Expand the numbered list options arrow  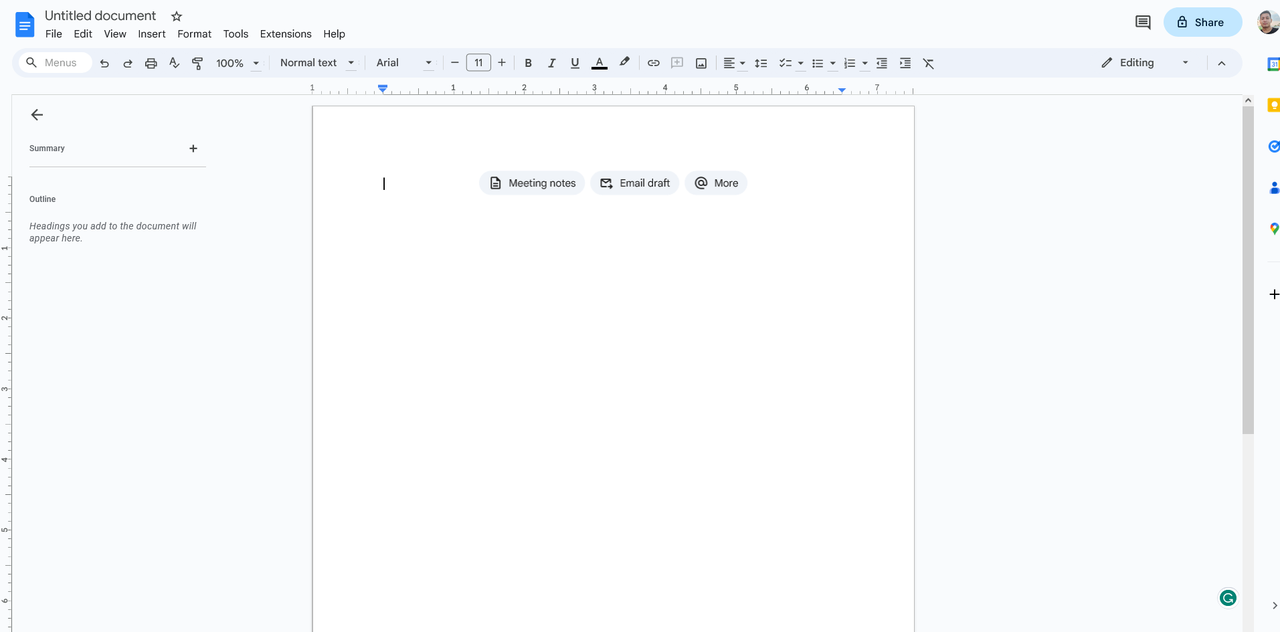(x=864, y=63)
